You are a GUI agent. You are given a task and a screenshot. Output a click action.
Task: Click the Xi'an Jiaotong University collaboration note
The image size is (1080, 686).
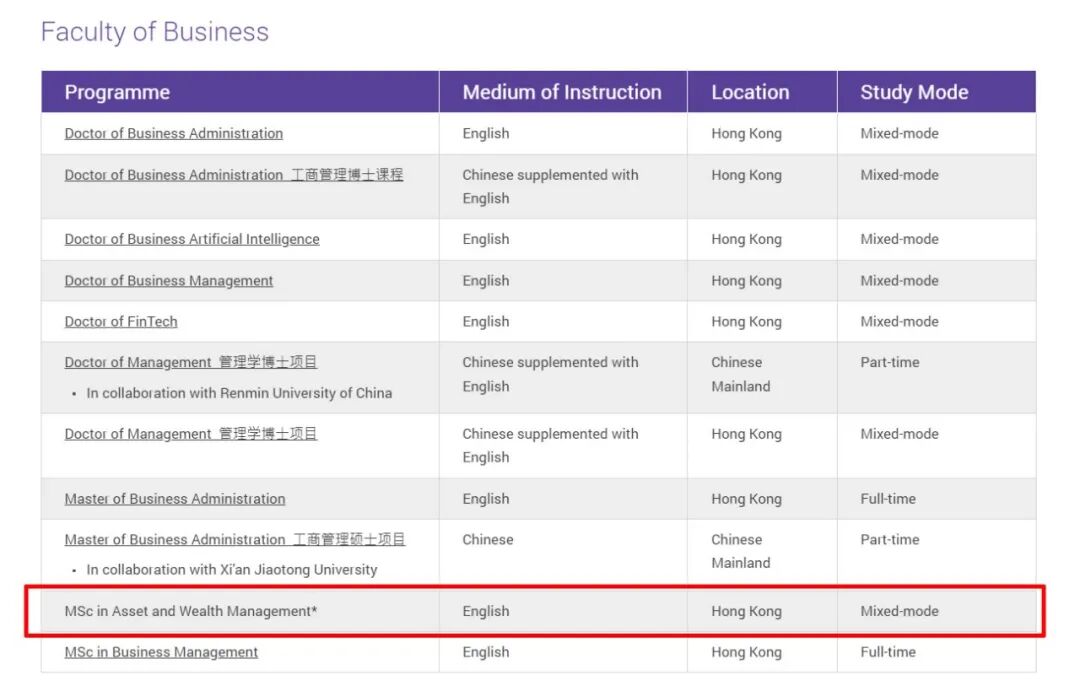pos(231,570)
